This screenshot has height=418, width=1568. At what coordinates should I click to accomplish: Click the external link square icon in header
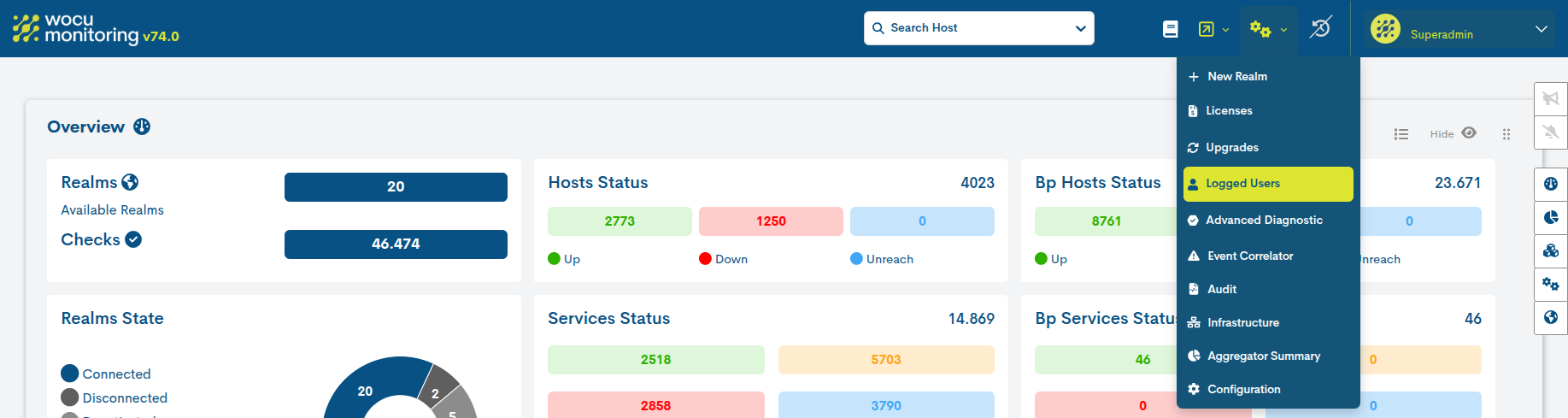[x=1206, y=29]
